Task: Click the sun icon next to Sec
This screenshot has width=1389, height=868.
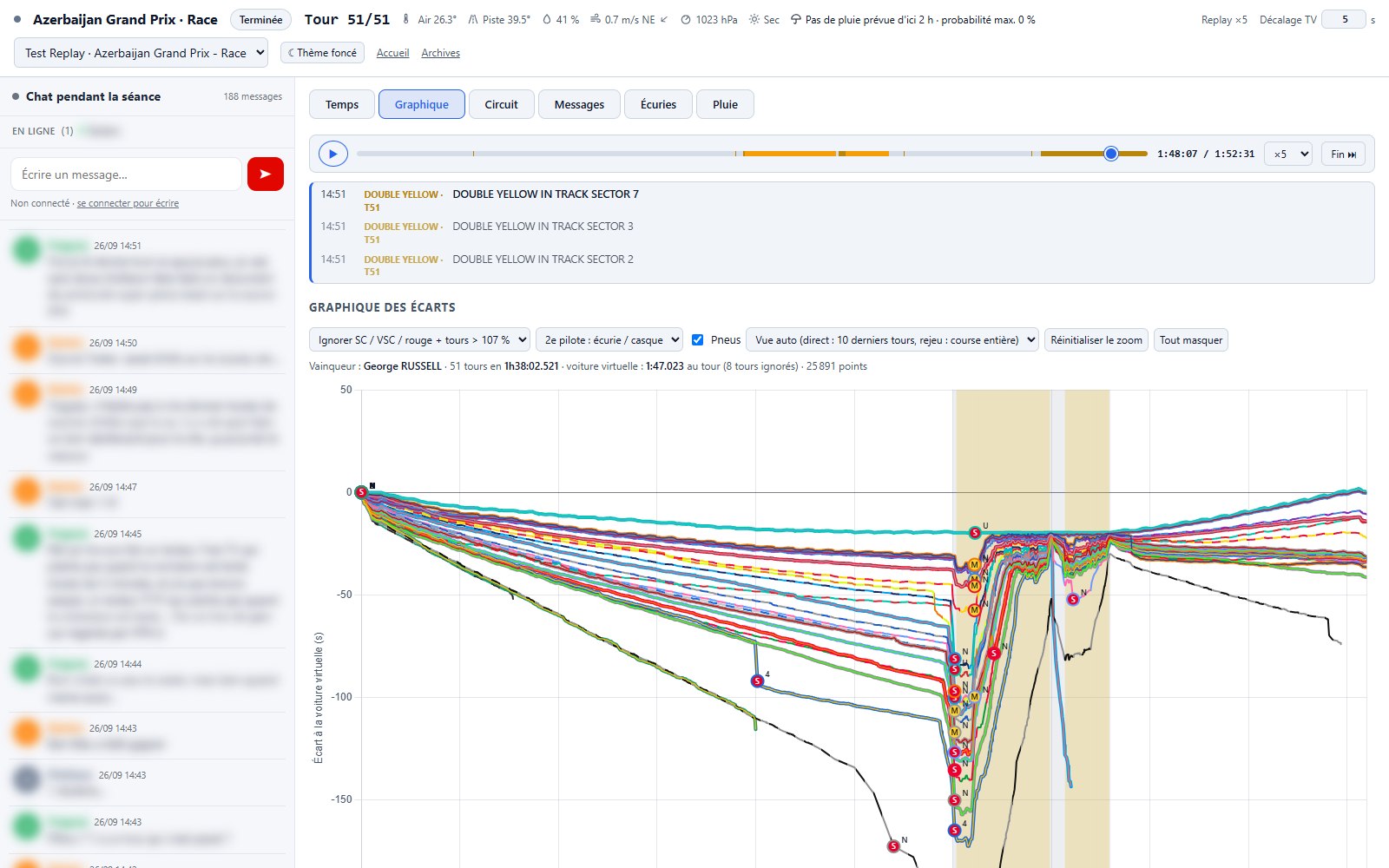Action: click(754, 19)
